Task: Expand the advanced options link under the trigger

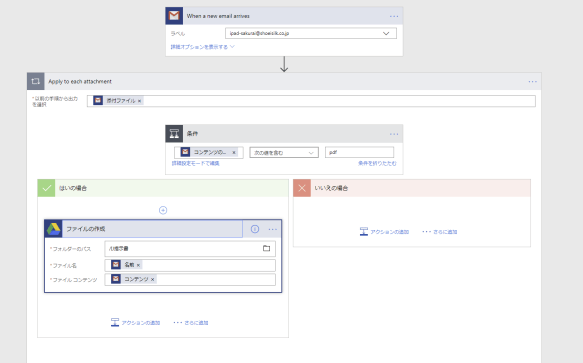Action: point(202,47)
